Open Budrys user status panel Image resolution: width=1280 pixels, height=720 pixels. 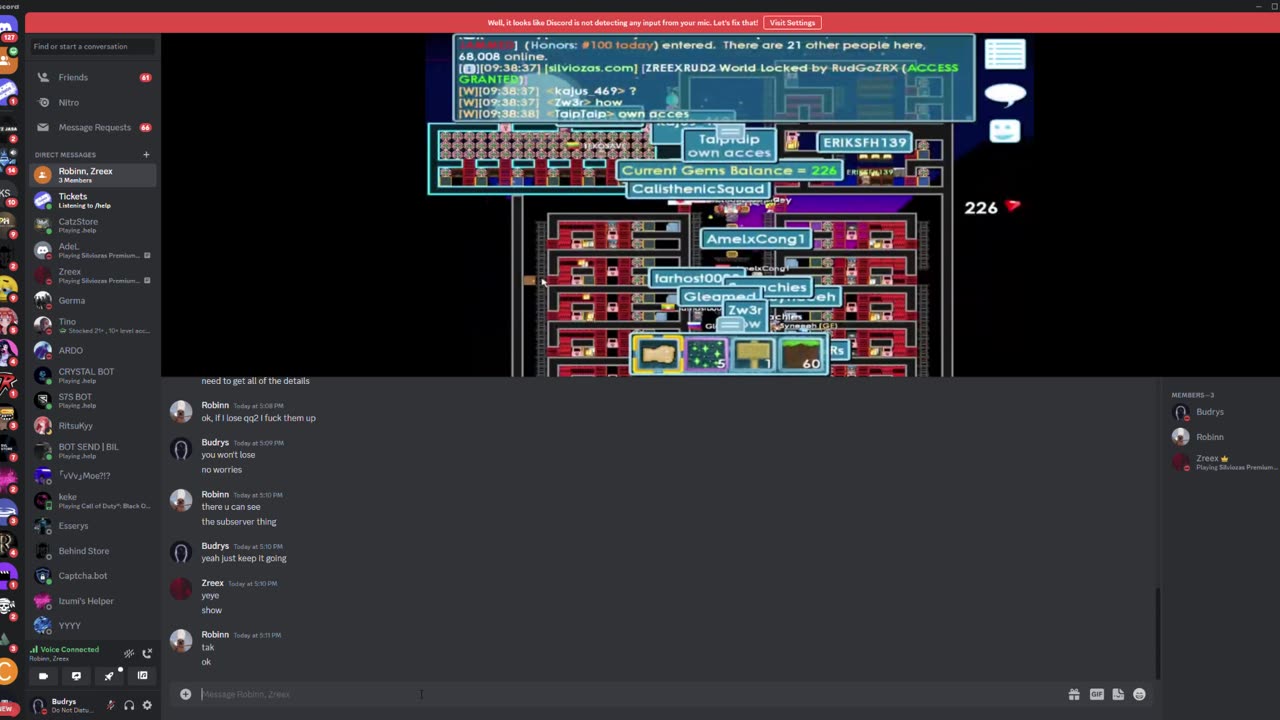pos(65,705)
